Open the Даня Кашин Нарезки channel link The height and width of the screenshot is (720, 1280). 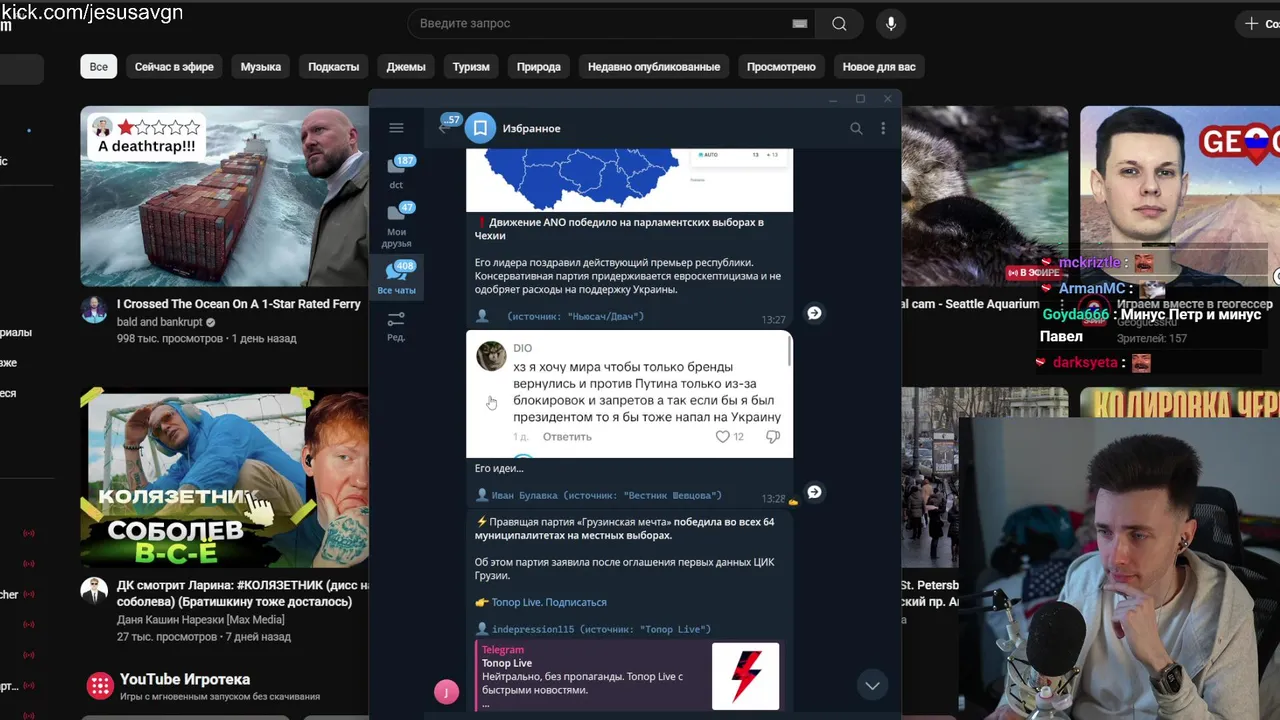[201, 620]
